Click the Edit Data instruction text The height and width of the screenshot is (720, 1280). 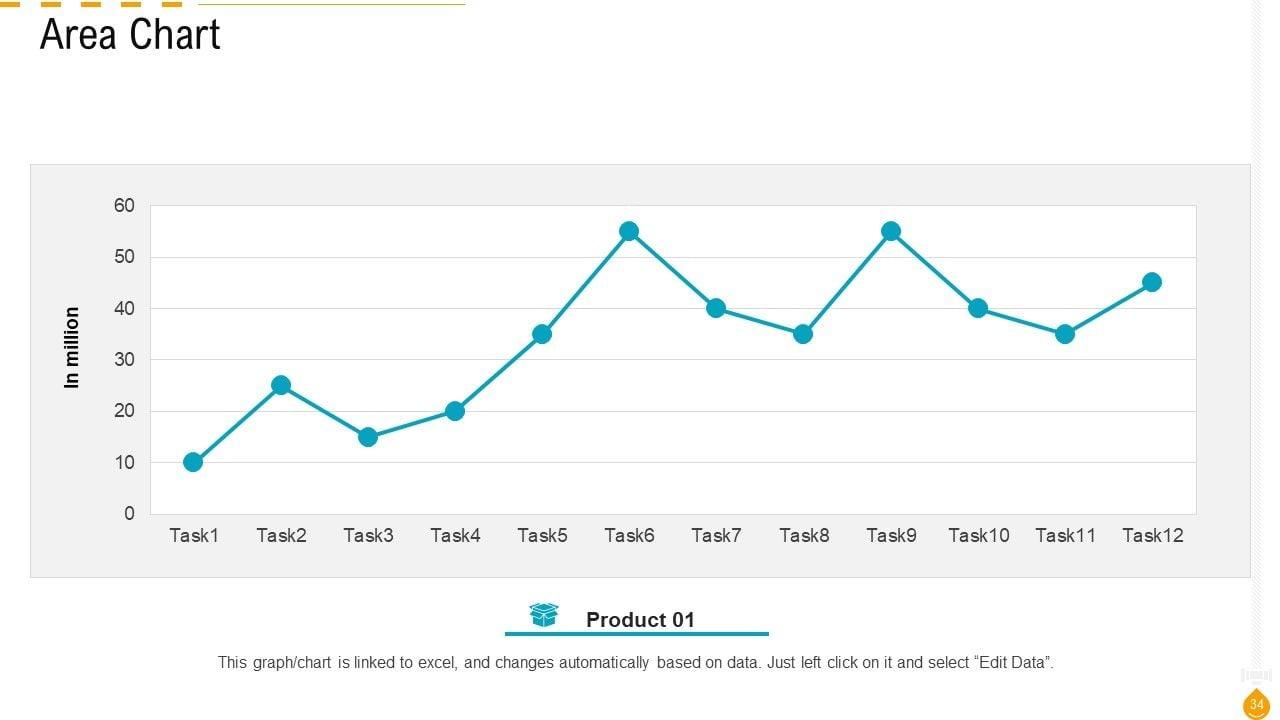[x=636, y=662]
